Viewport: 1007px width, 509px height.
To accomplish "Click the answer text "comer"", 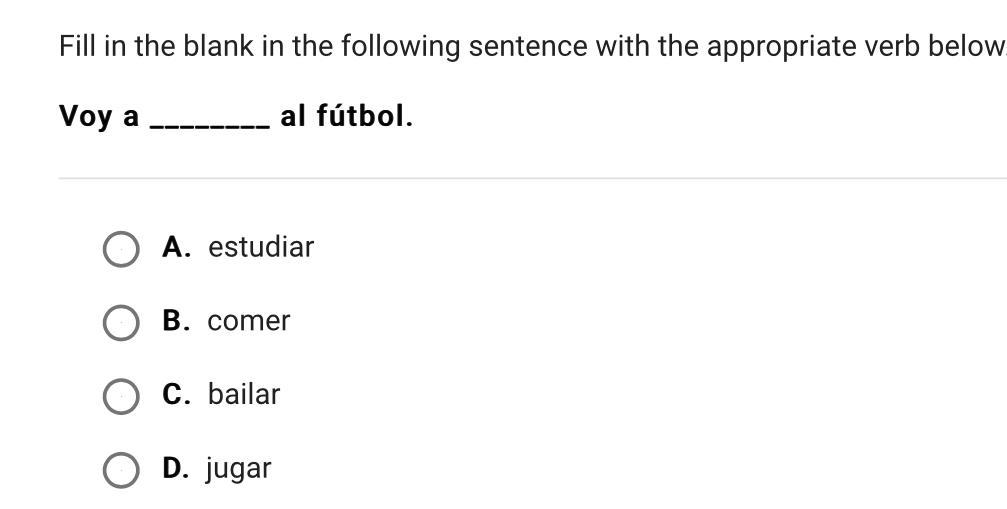I will point(248,321).
